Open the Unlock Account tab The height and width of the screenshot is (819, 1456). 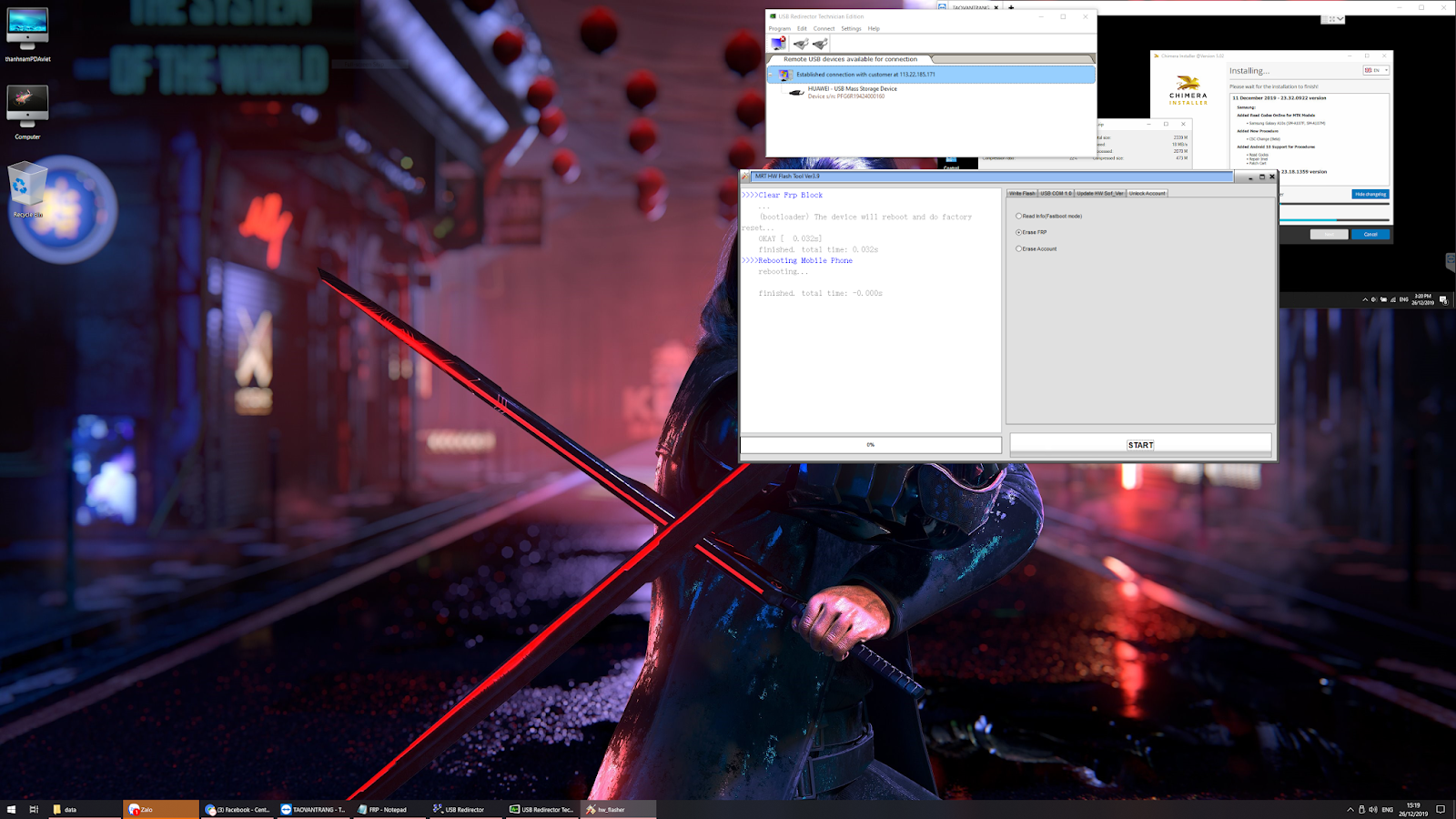coord(1147,193)
